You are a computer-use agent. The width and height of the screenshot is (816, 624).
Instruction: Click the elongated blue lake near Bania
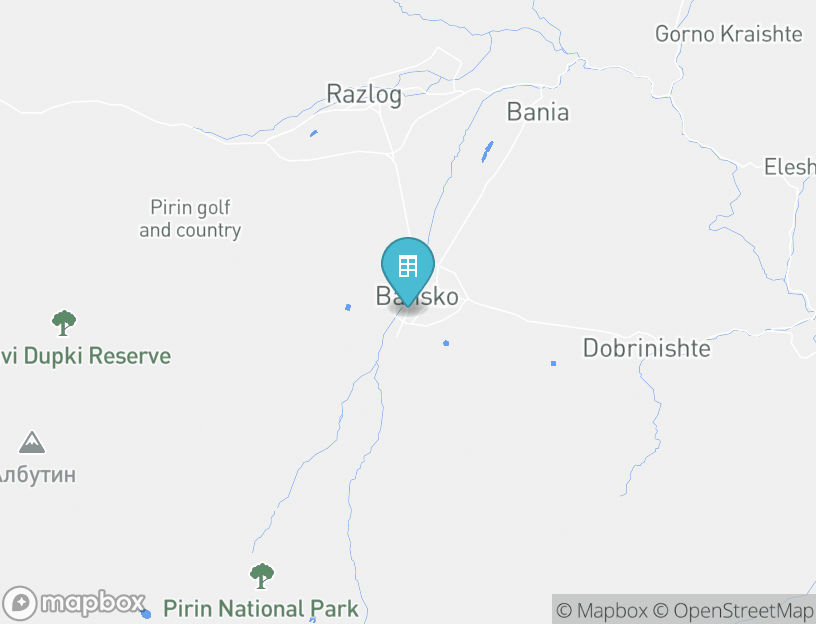487,151
